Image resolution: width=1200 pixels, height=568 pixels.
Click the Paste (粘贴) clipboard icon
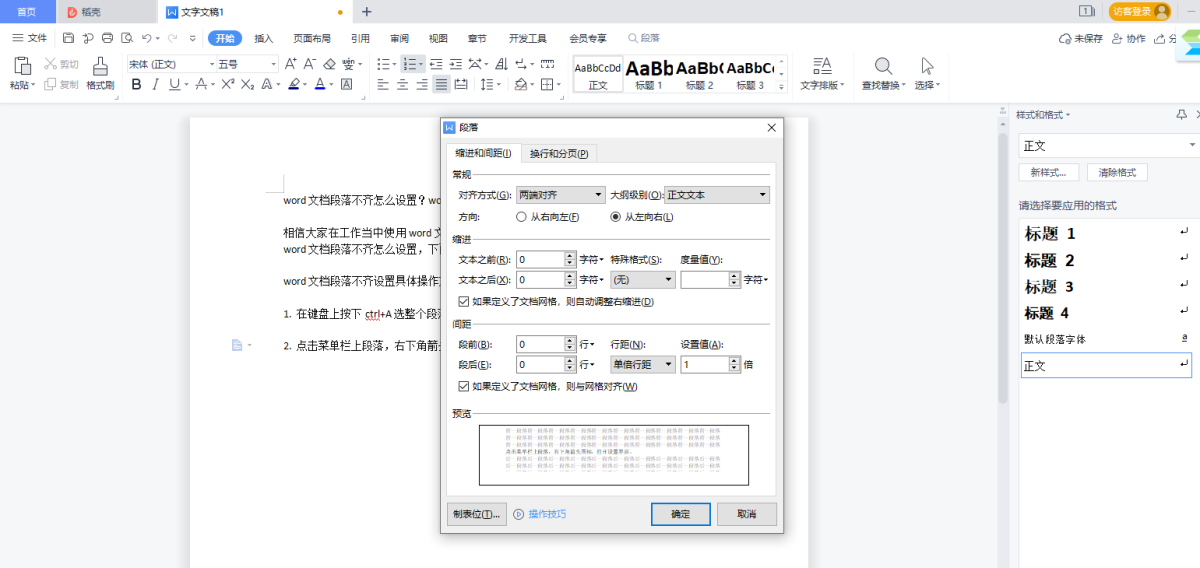tap(22, 66)
